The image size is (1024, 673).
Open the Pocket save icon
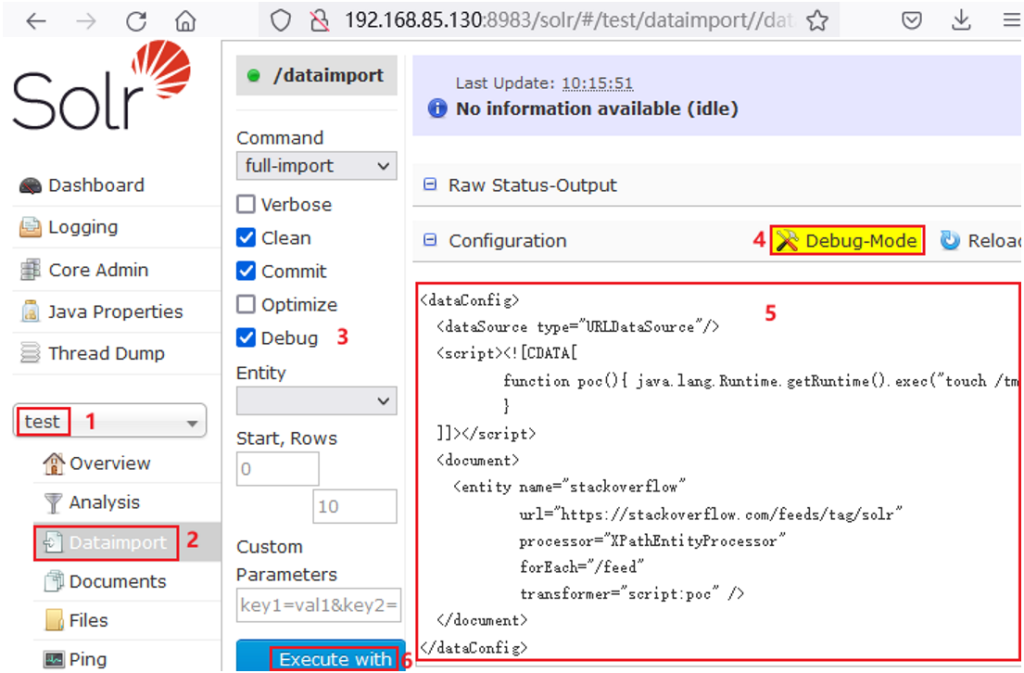click(912, 21)
